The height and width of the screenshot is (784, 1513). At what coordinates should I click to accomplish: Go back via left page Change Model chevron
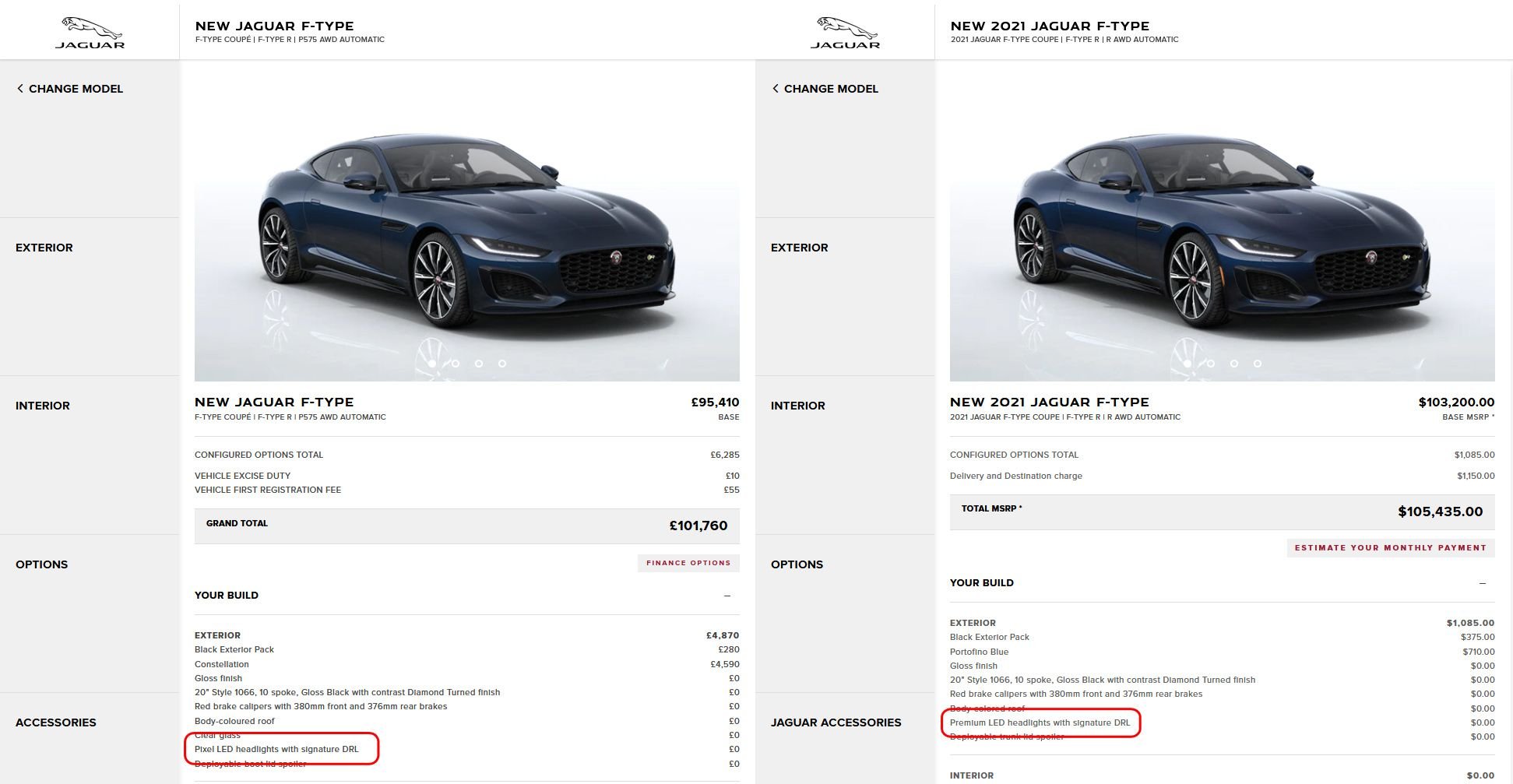point(20,89)
